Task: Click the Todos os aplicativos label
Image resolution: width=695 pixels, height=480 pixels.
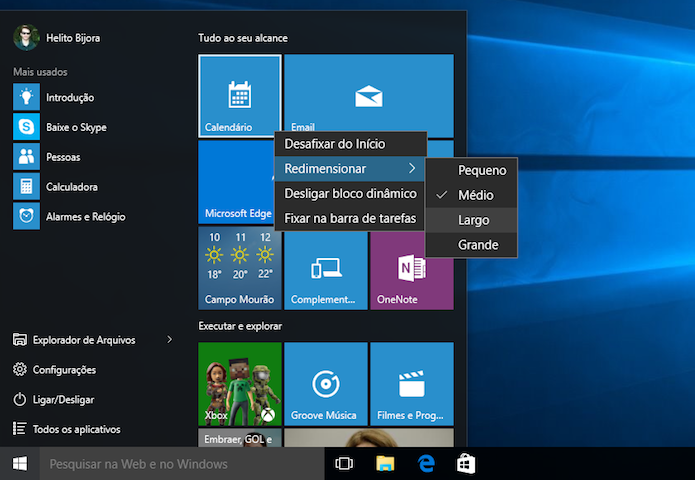Action: [77, 429]
